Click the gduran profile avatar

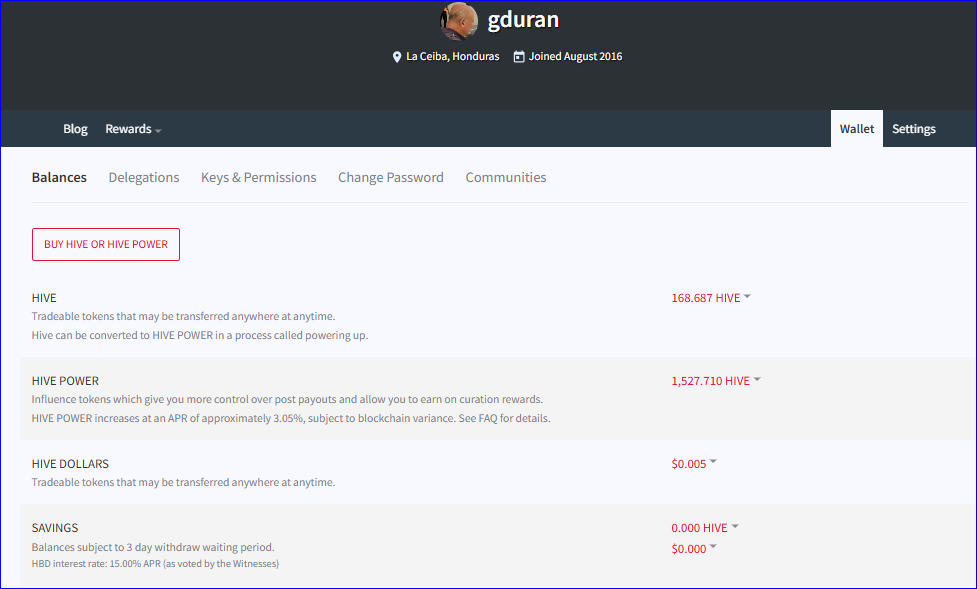tap(459, 21)
